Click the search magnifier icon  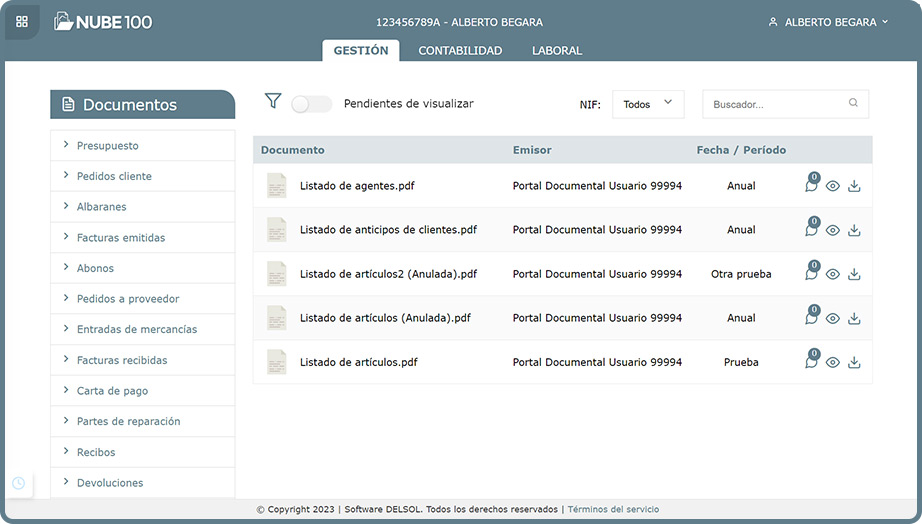tap(853, 103)
